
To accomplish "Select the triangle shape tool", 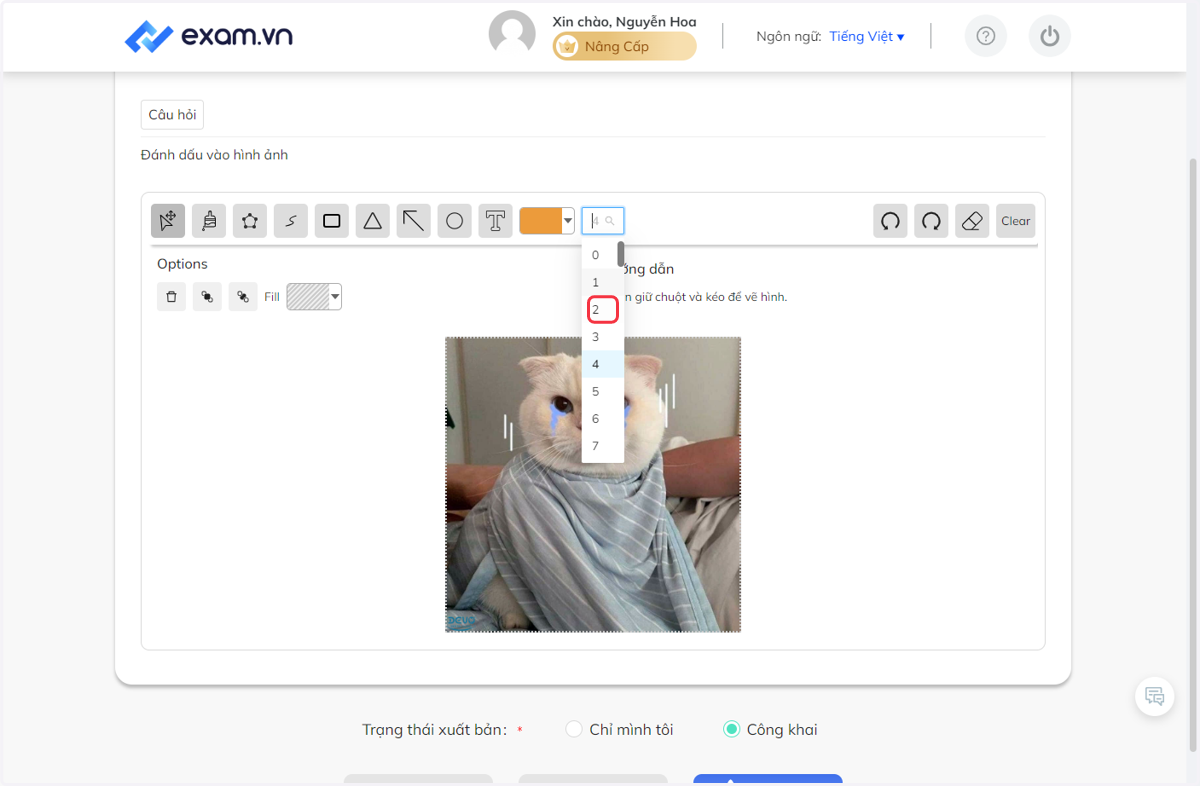I will coord(373,221).
